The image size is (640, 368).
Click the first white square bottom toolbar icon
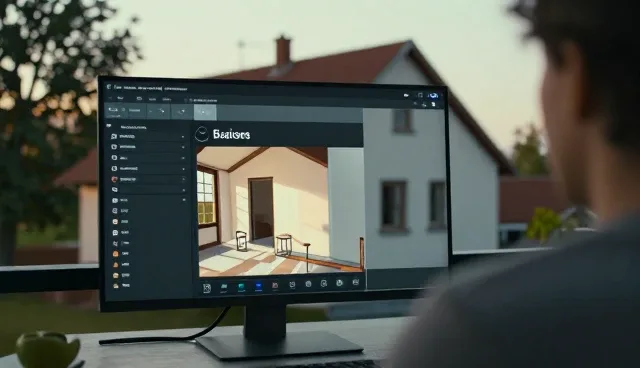(207, 288)
